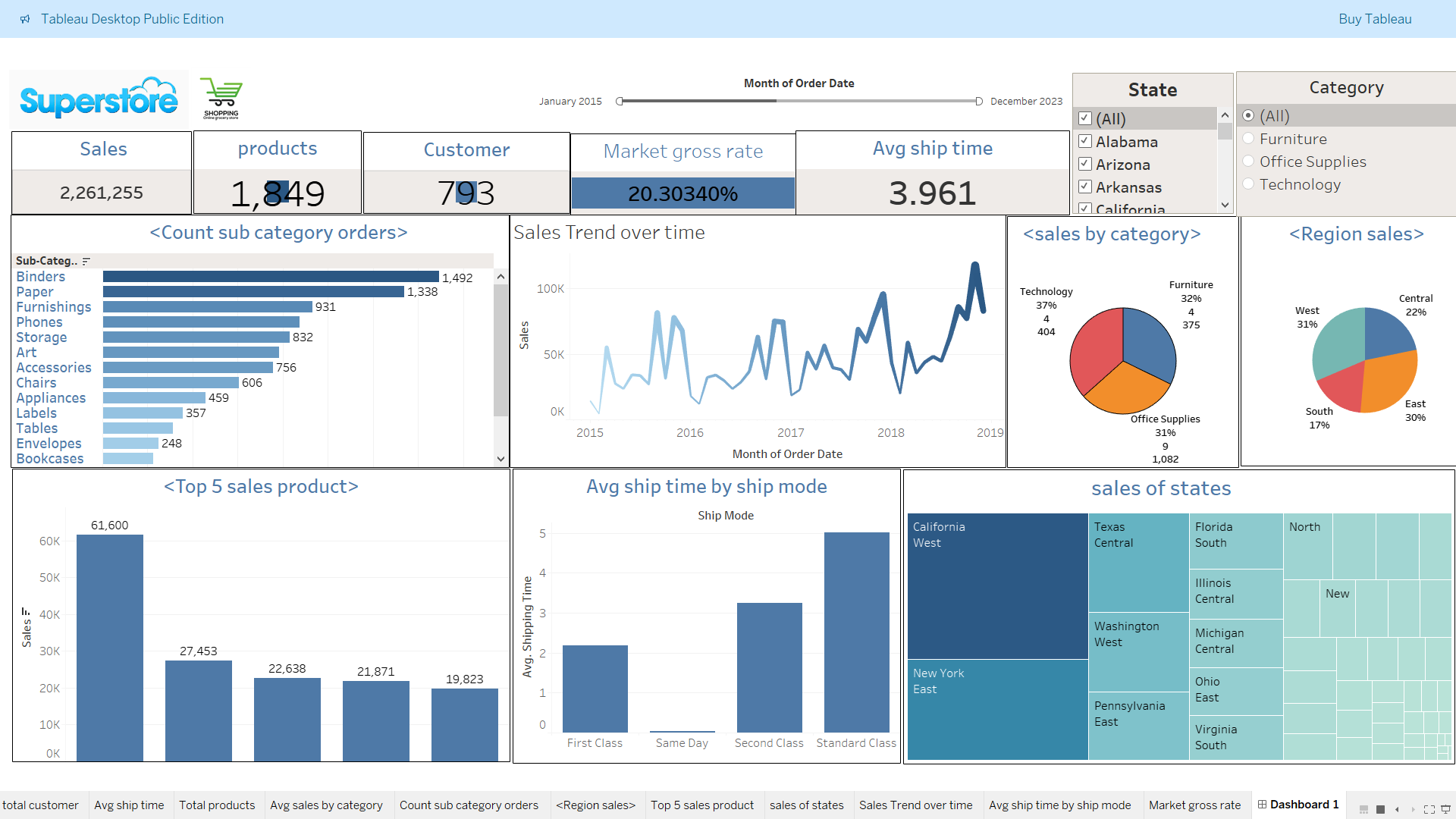Click the full screen icon
The height and width of the screenshot is (819, 1456).
tap(1429, 809)
